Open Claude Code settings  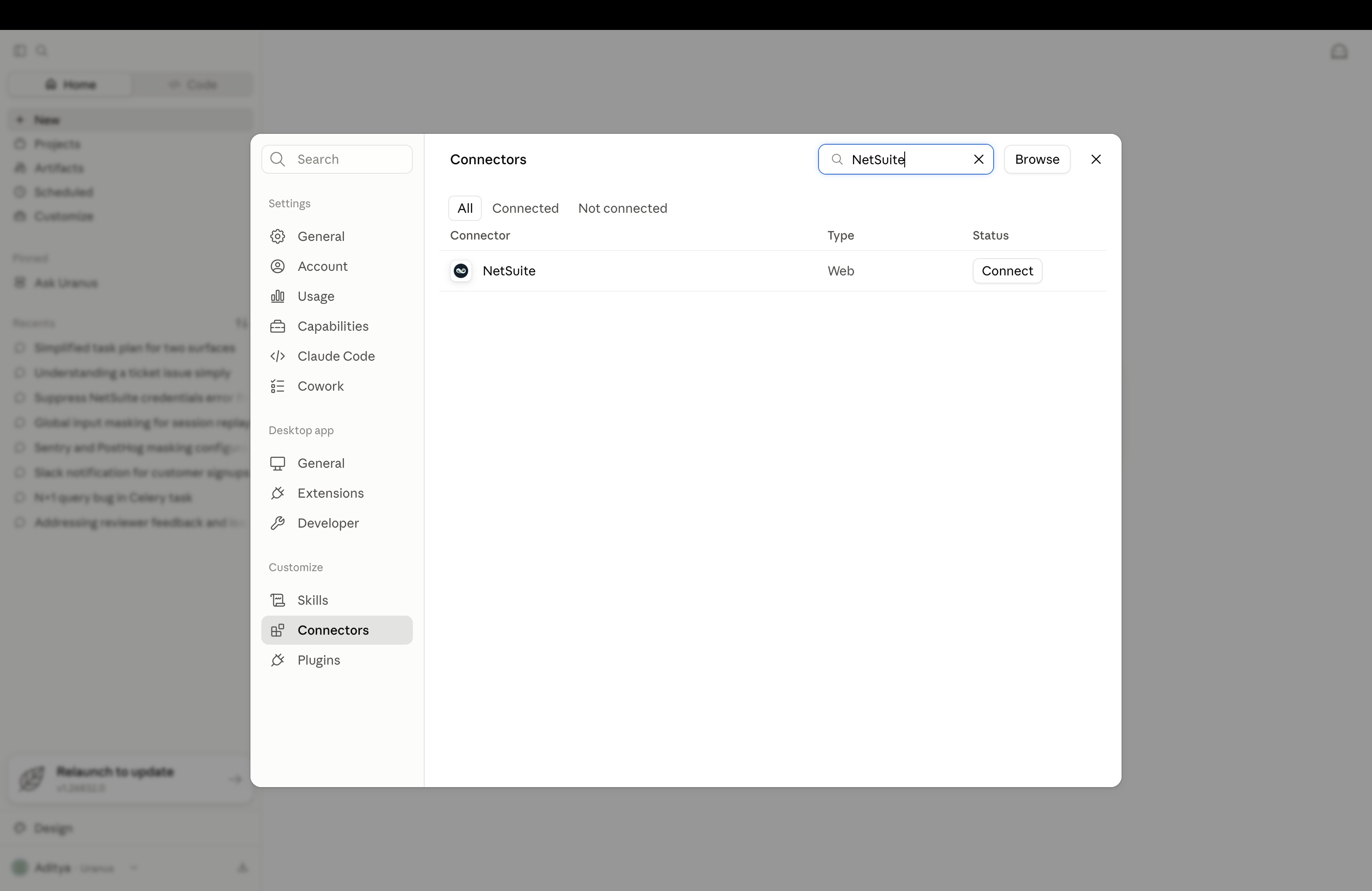click(x=337, y=356)
